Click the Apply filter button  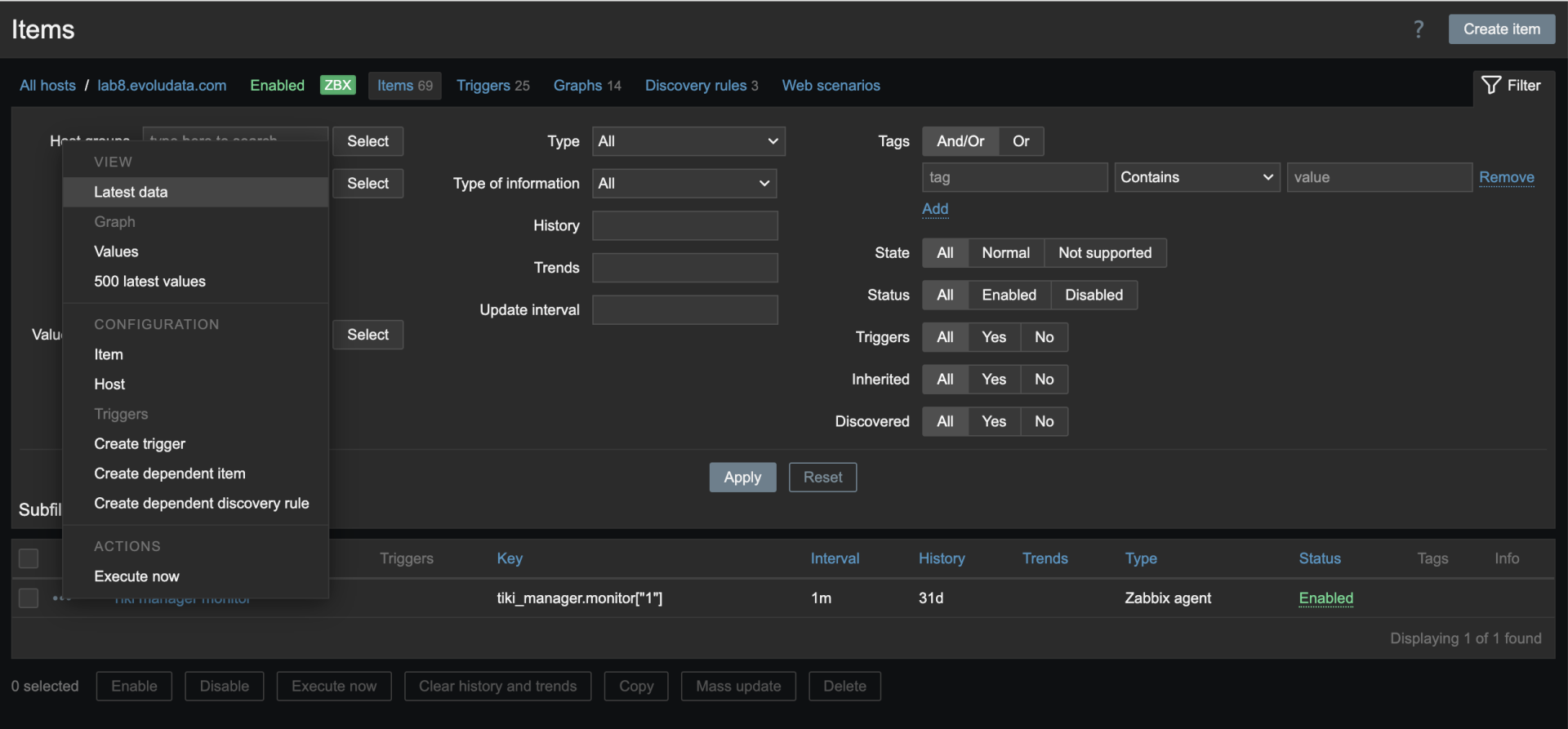[x=742, y=478]
